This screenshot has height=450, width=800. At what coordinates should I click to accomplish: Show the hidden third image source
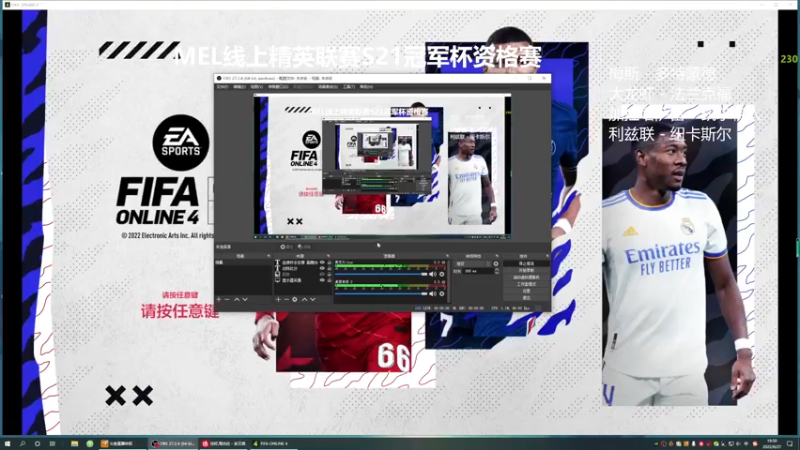pyautogui.click(x=322, y=274)
